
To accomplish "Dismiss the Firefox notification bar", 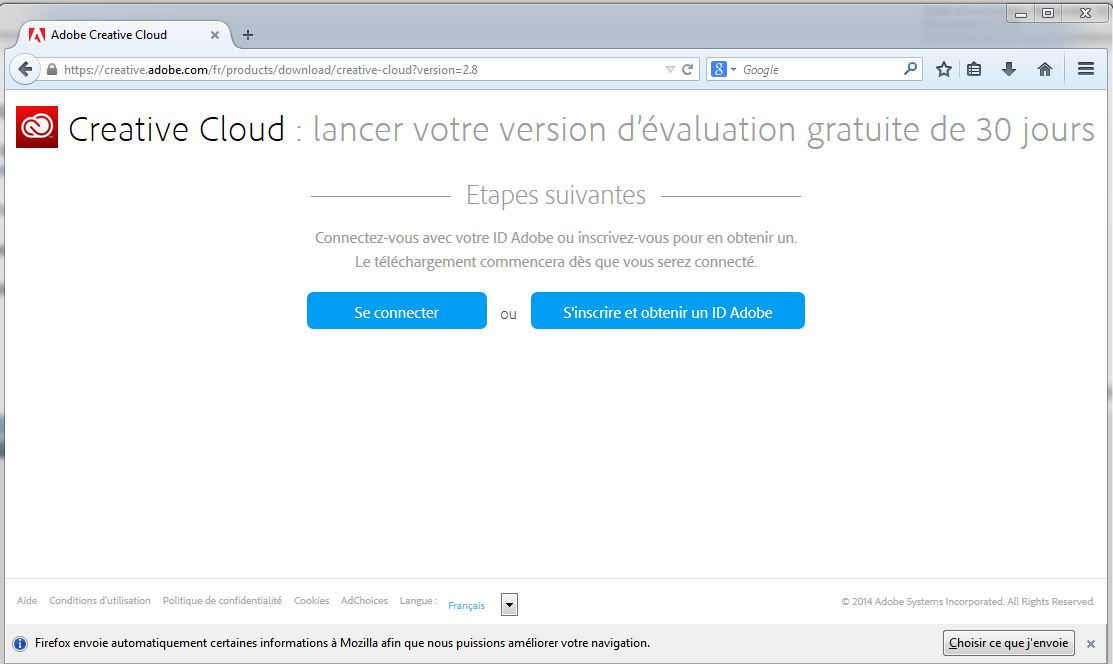I will 1091,643.
